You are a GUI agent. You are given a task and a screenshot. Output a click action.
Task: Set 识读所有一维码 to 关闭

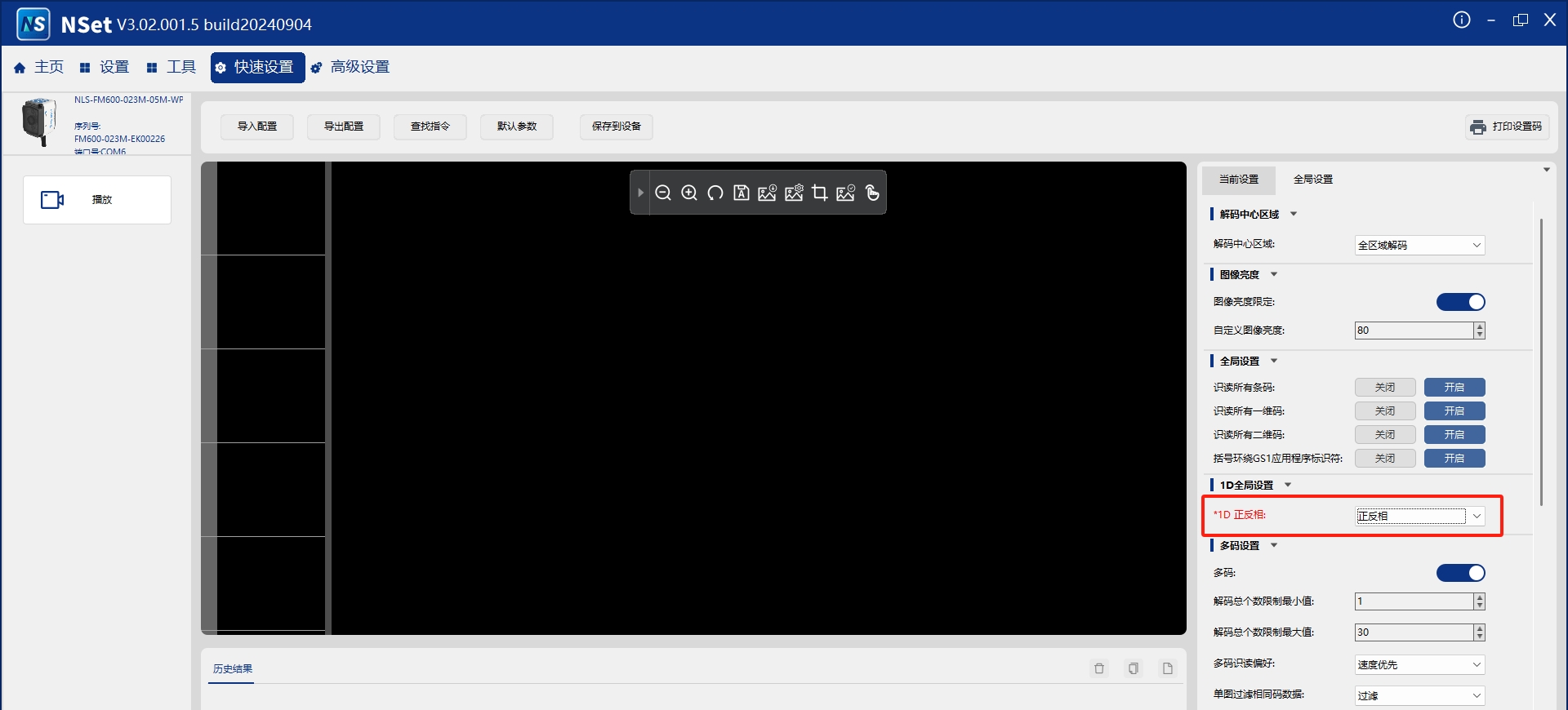tap(1385, 411)
